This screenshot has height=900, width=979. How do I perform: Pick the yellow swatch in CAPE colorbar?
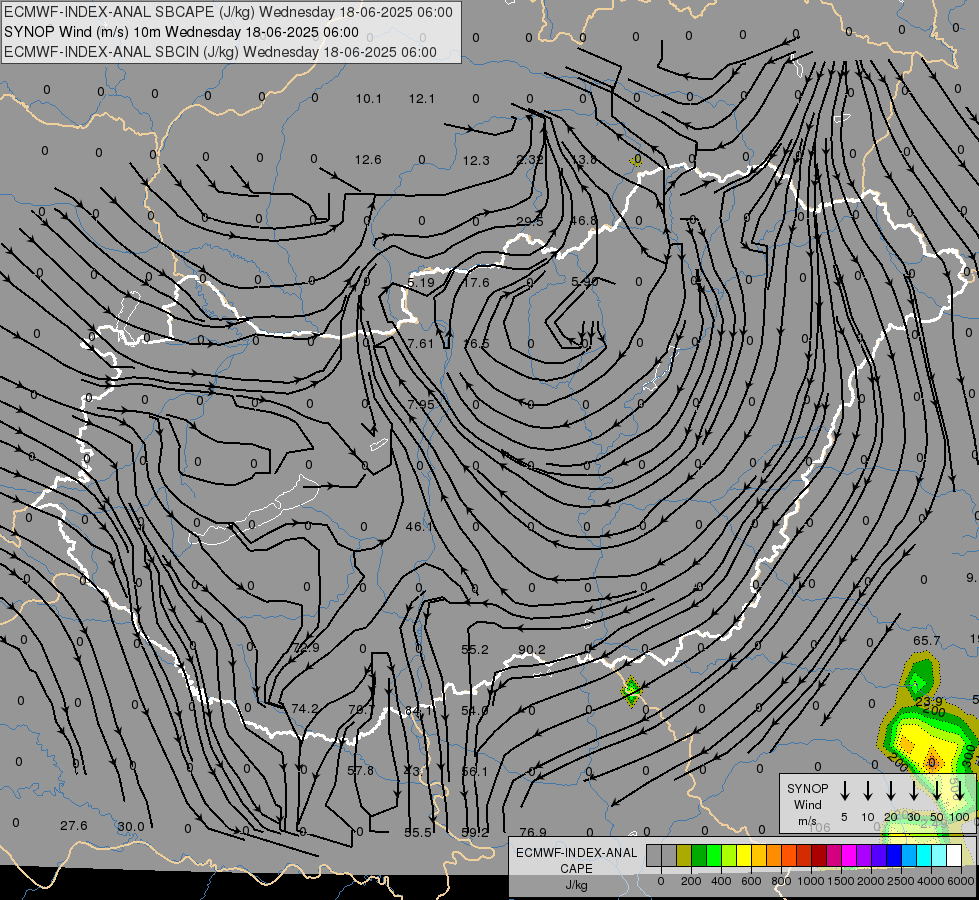(744, 855)
